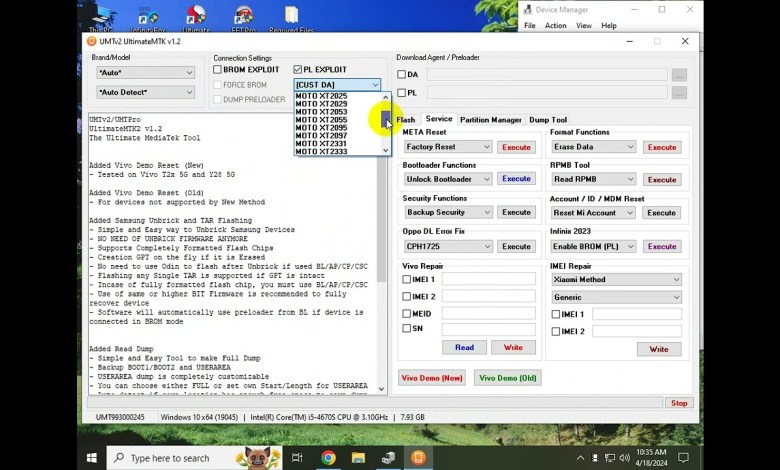Check Vivo Repair IMEI 1 box
Image resolution: width=780 pixels, height=470 pixels.
(406, 280)
